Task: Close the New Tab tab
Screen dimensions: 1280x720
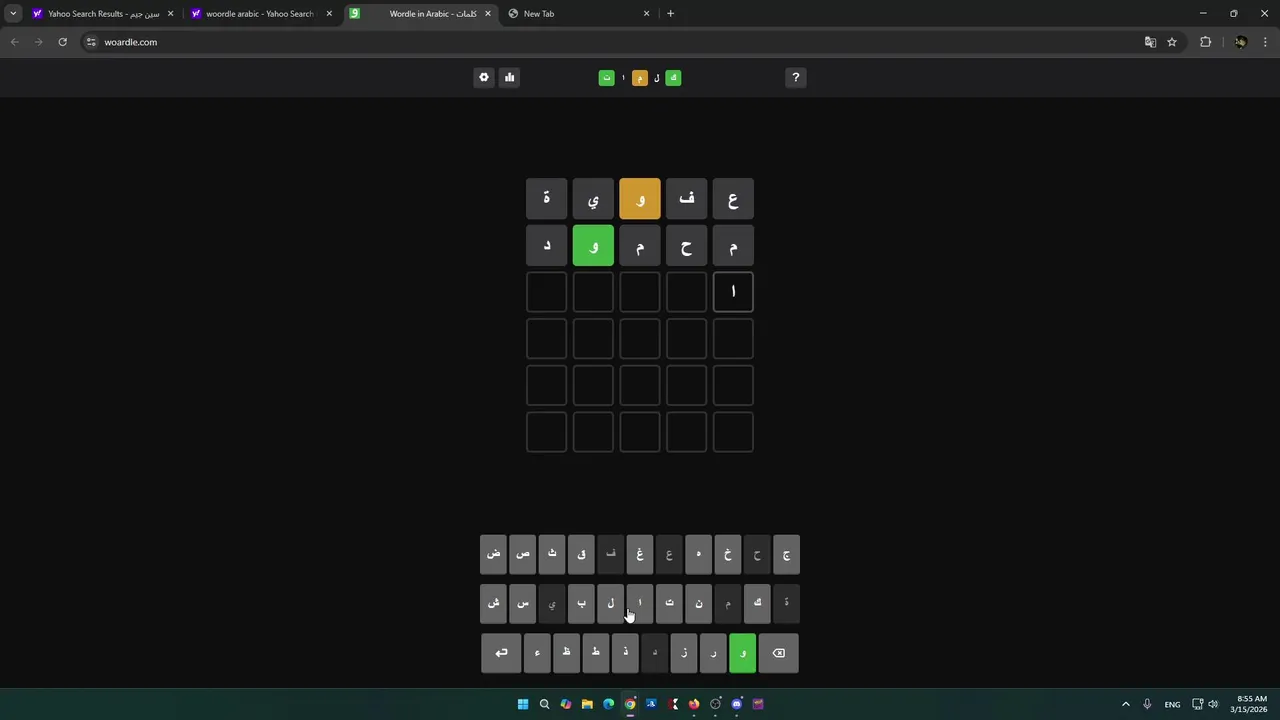Action: tap(646, 14)
